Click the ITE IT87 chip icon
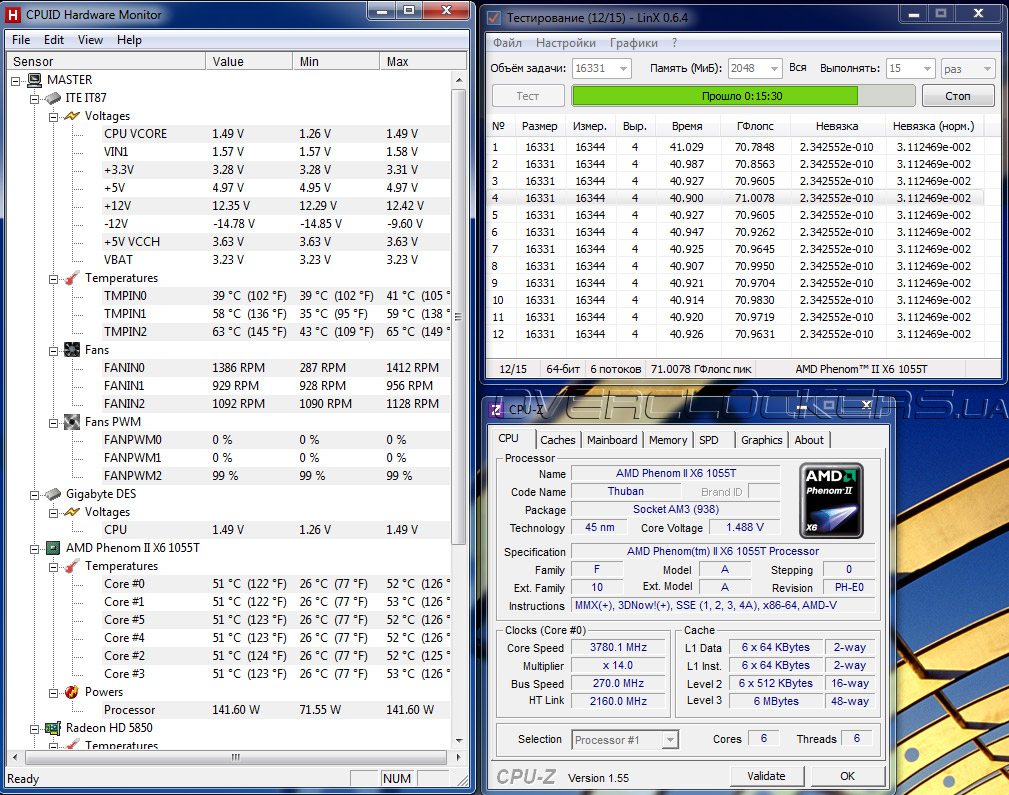This screenshot has width=1009, height=795. coord(52,98)
